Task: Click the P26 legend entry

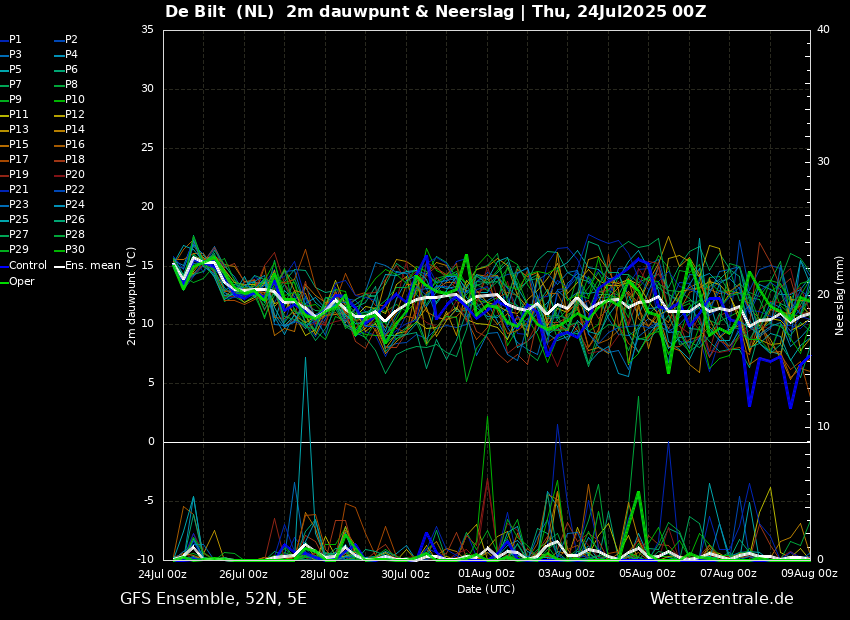Action: coord(75,219)
